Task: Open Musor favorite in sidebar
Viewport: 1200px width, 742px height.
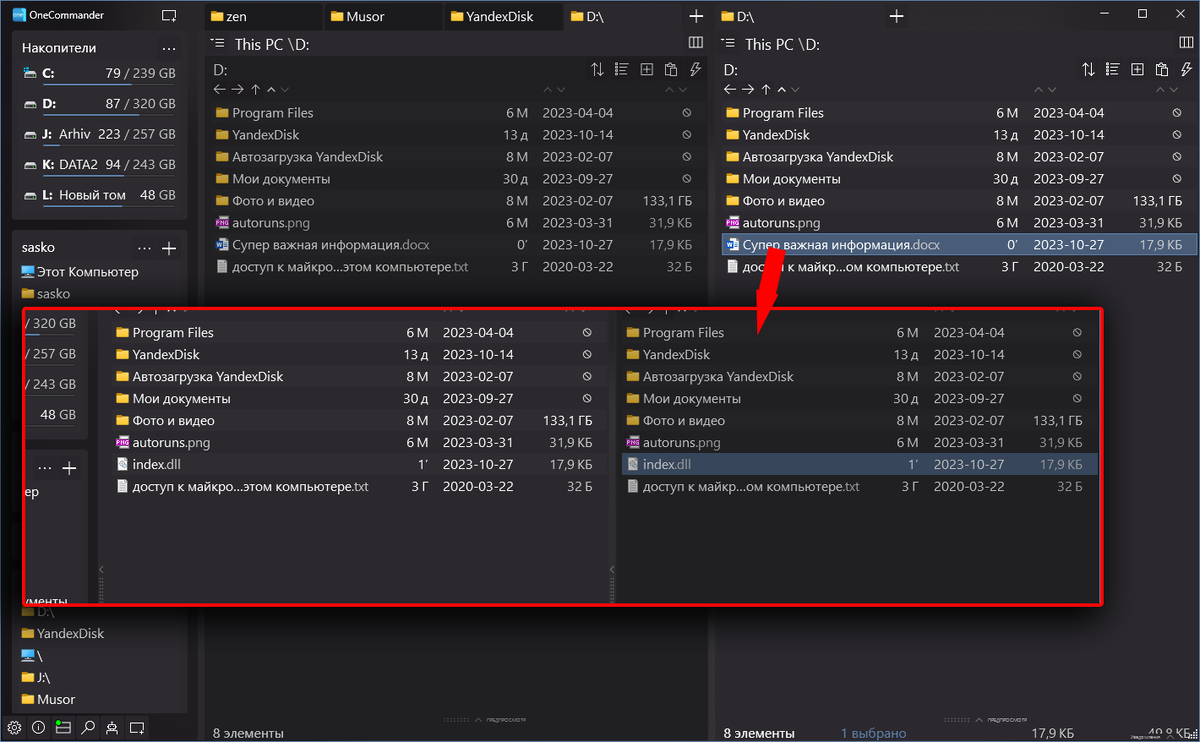Action: click(47, 699)
